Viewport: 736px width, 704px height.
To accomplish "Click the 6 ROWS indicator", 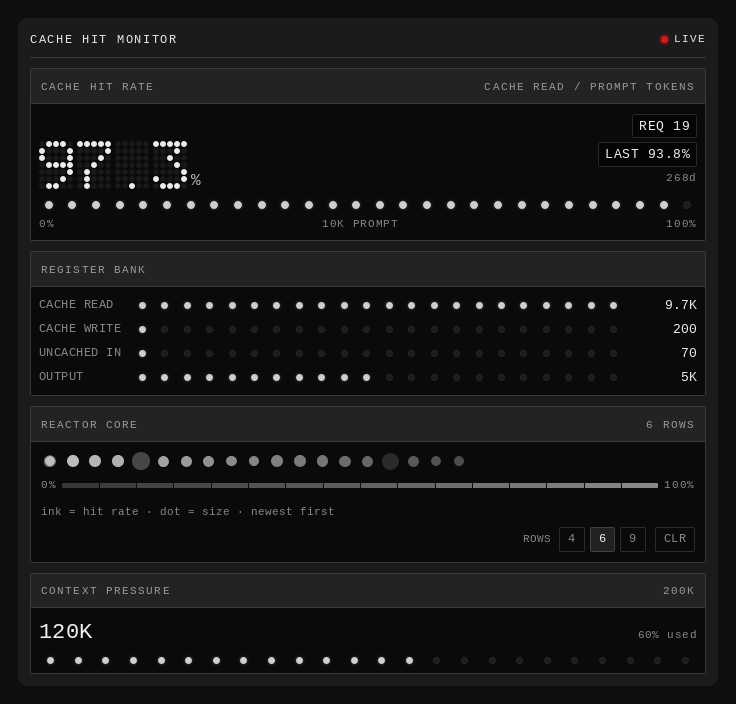I will tap(670, 424).
